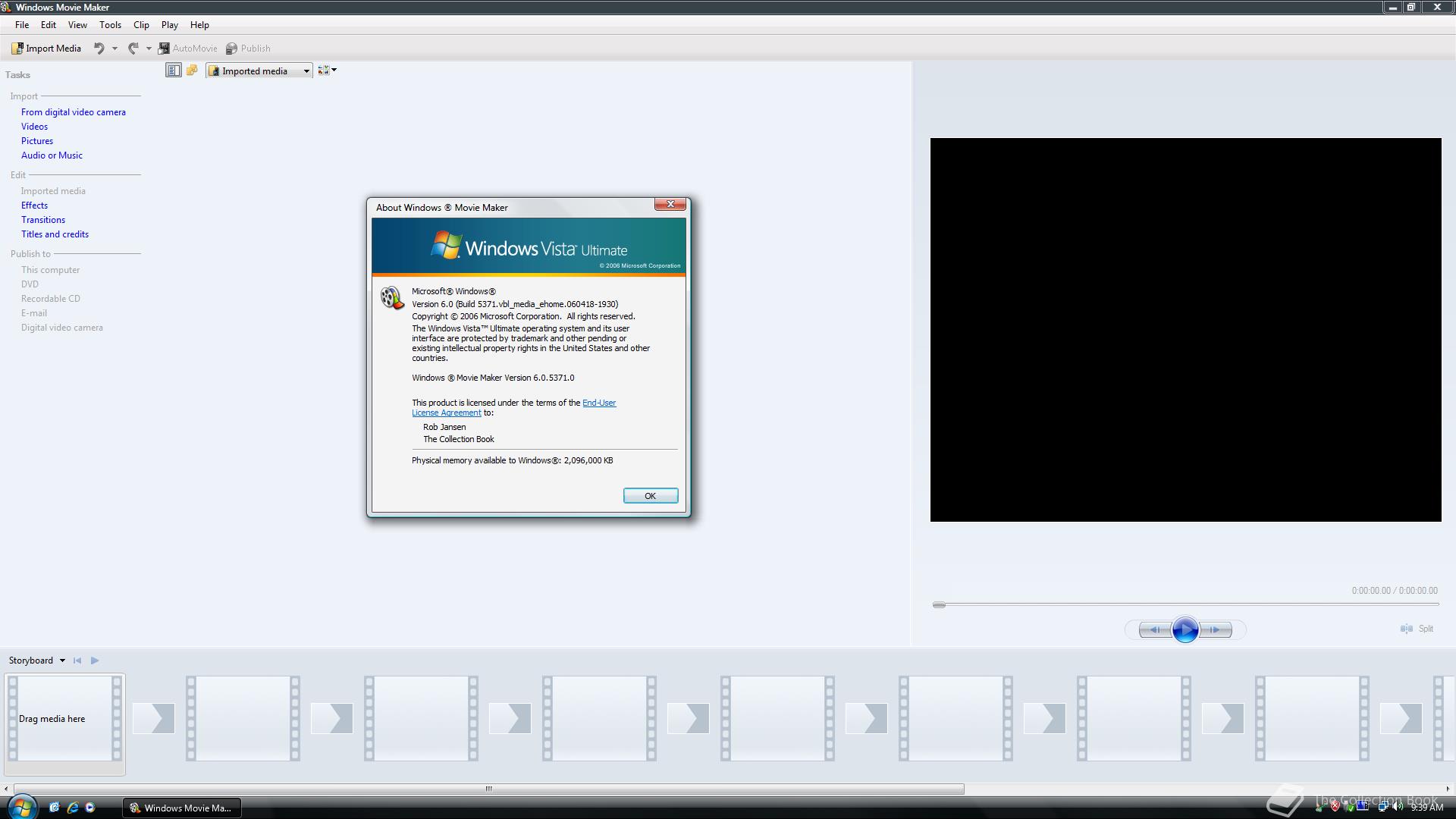This screenshot has width=1456, height=819.
Task: Click the Titles and credits task
Action: 55,234
